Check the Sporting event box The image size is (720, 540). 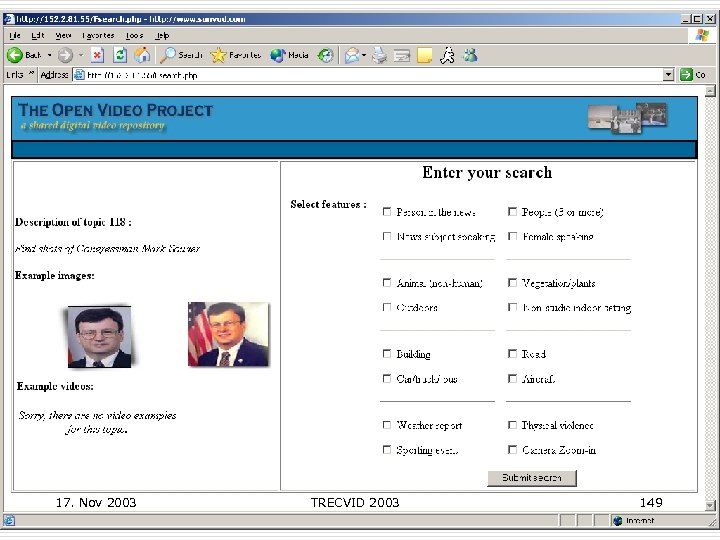[x=387, y=449]
